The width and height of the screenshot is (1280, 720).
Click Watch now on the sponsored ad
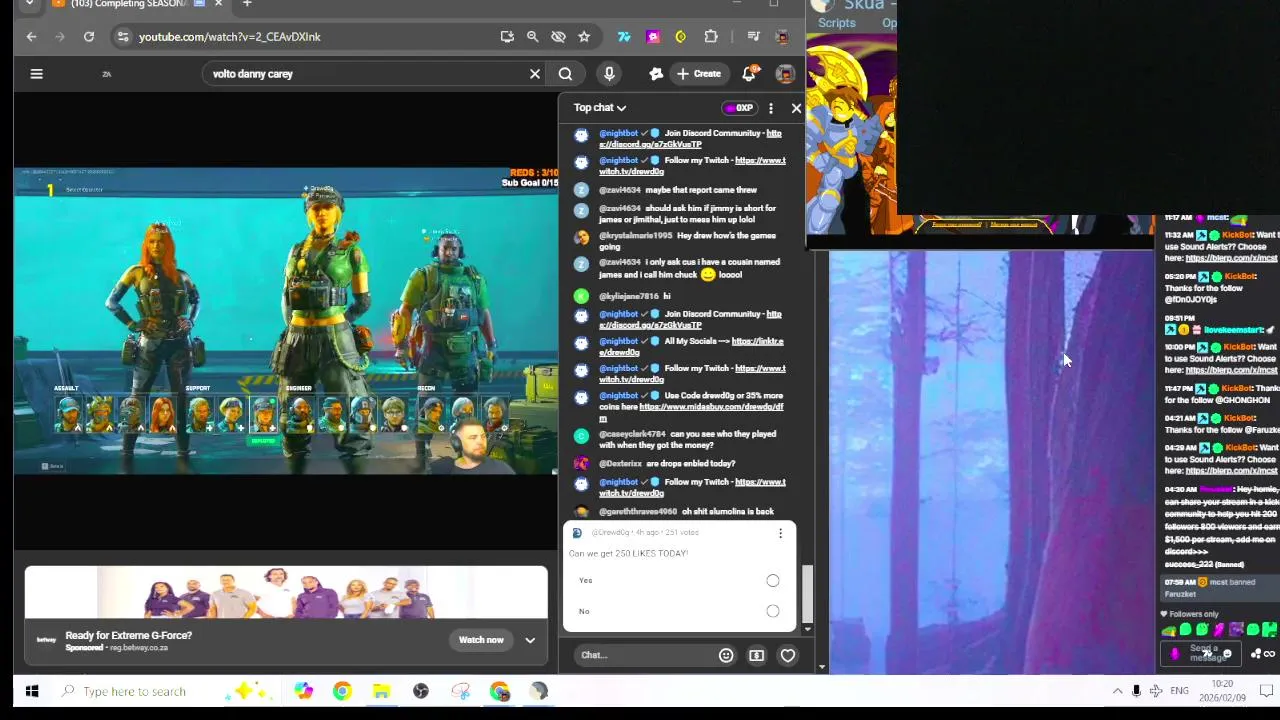tap(481, 640)
